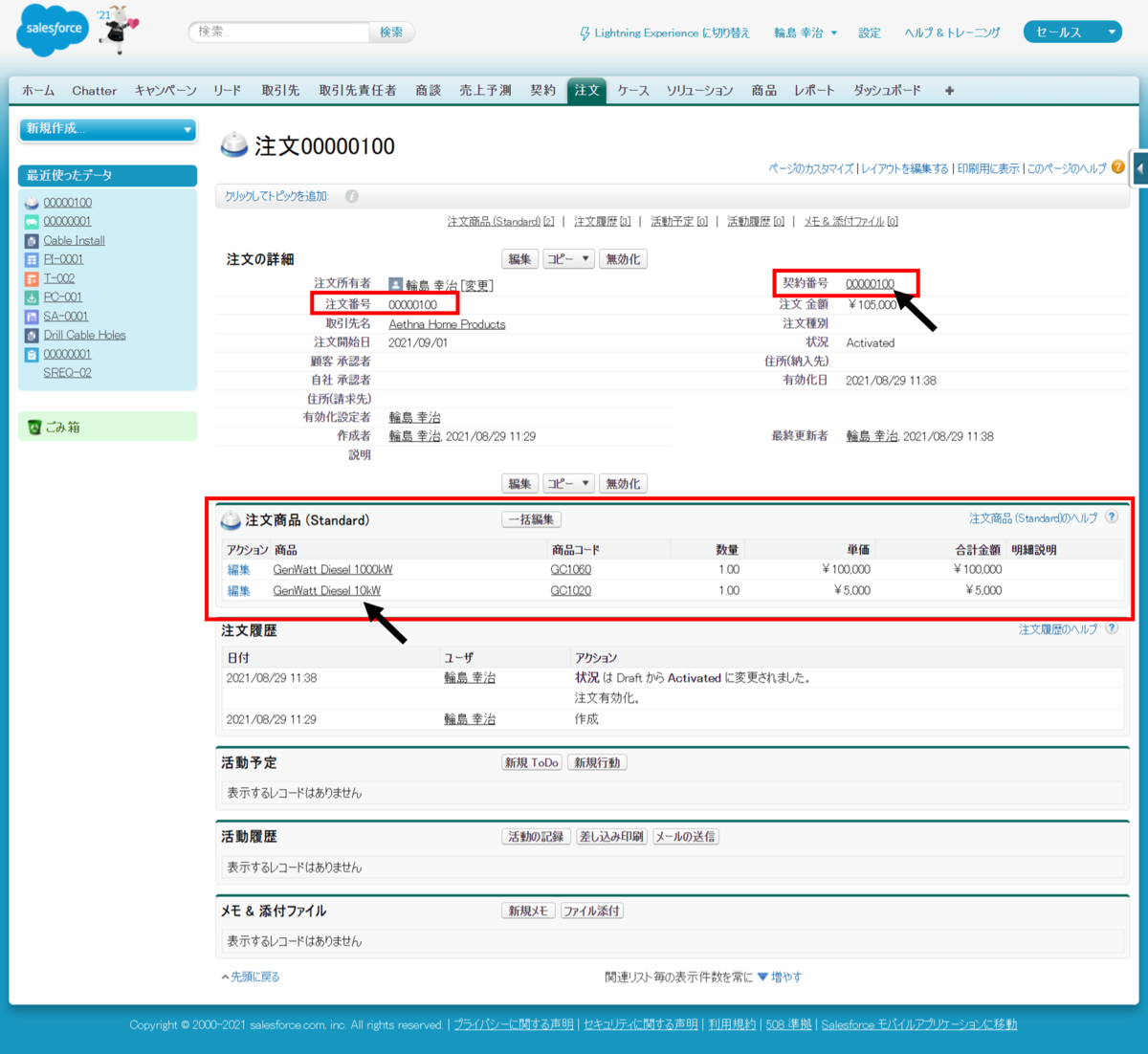This screenshot has width=1148, height=1054.
Task: Click the Salesforce cloud logo
Action: click(x=53, y=30)
